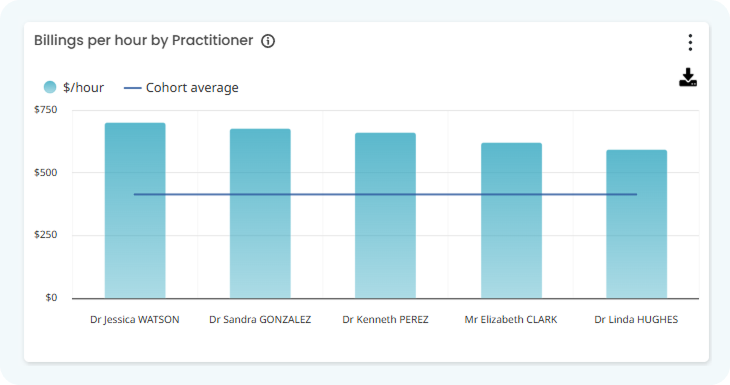Screen dimensions: 730x385
Task: Click the teal $/hour legend circle
Action: pyautogui.click(x=50, y=87)
